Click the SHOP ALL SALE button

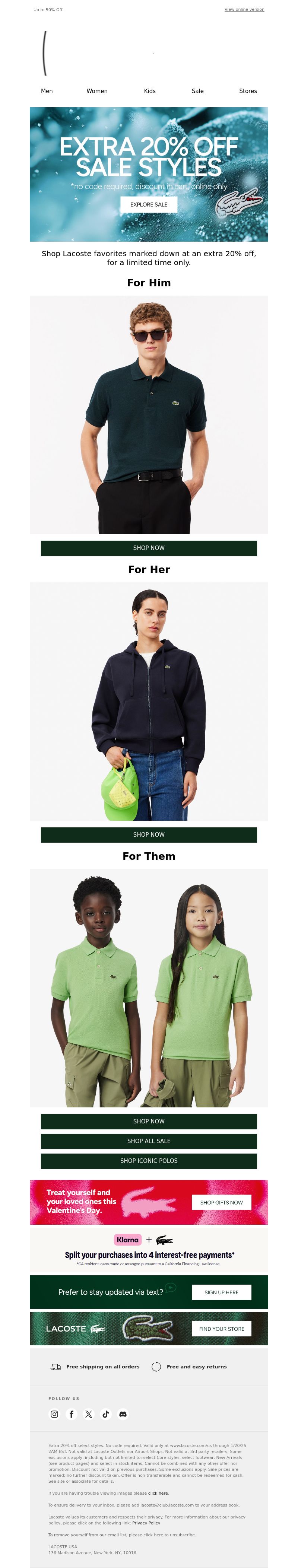(x=149, y=1141)
